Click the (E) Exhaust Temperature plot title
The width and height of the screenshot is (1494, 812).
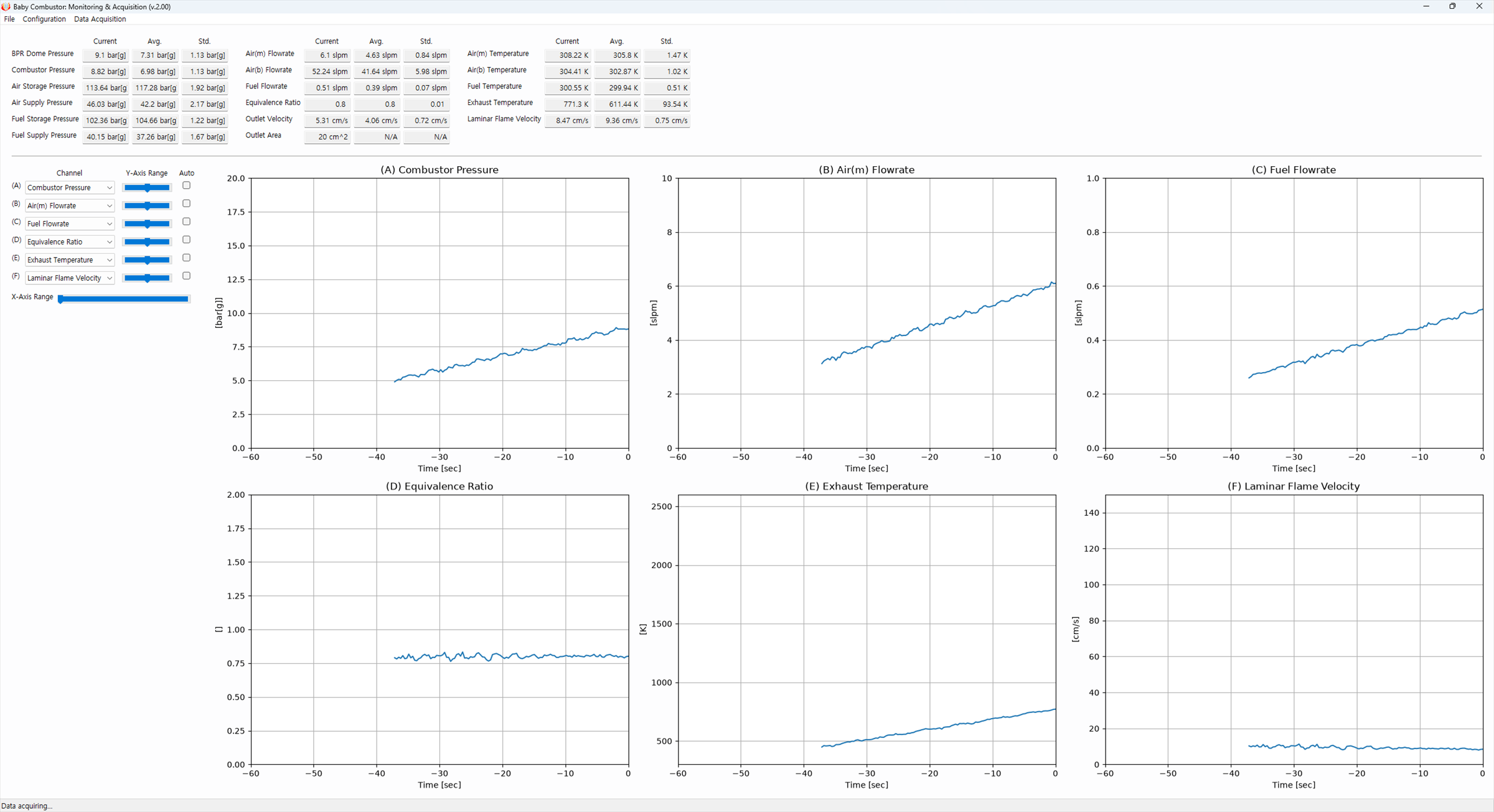point(867,487)
